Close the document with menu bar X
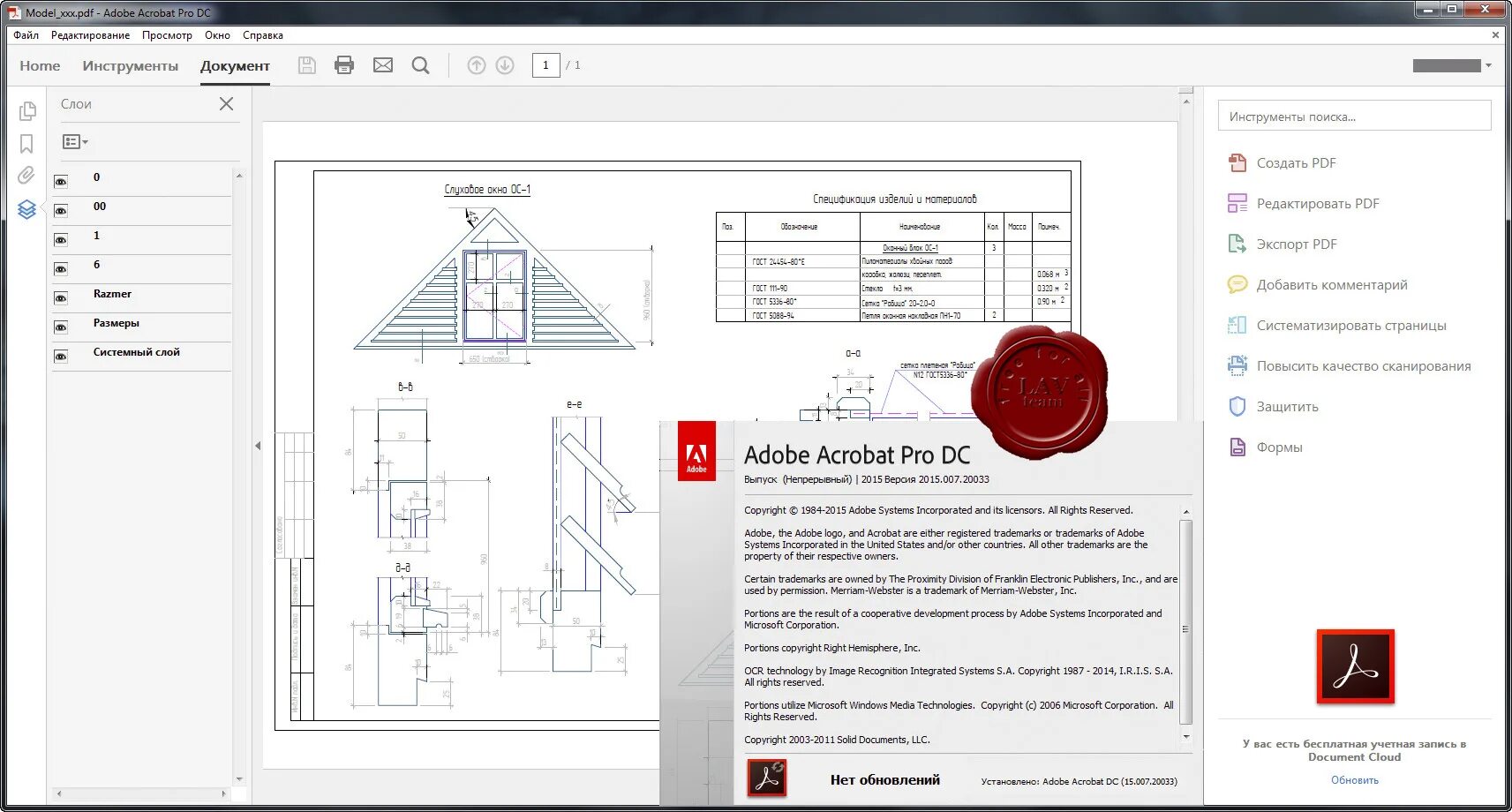Viewport: 1512px width, 812px height. [x=1495, y=35]
